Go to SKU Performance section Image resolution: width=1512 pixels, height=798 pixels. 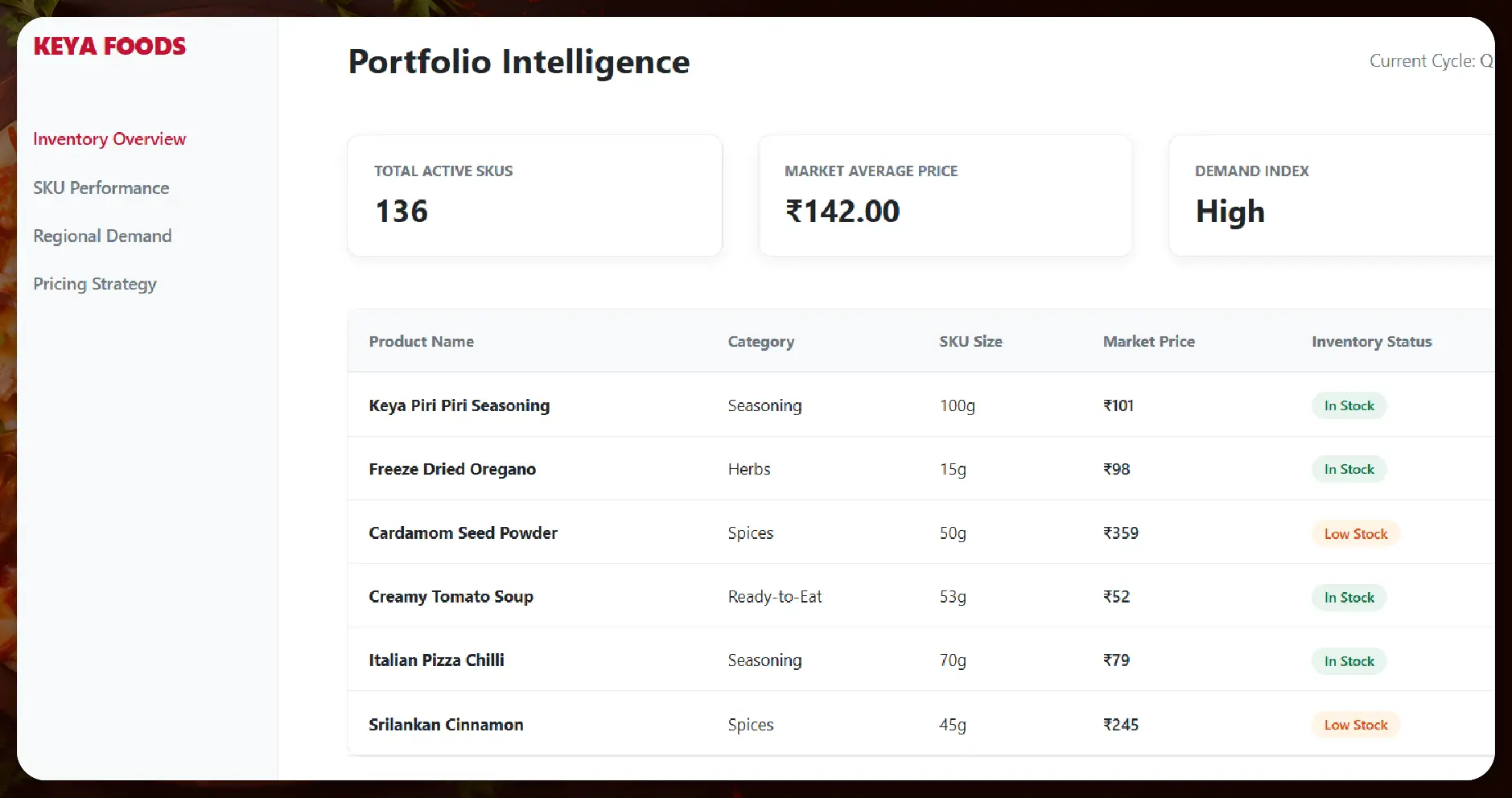101,187
